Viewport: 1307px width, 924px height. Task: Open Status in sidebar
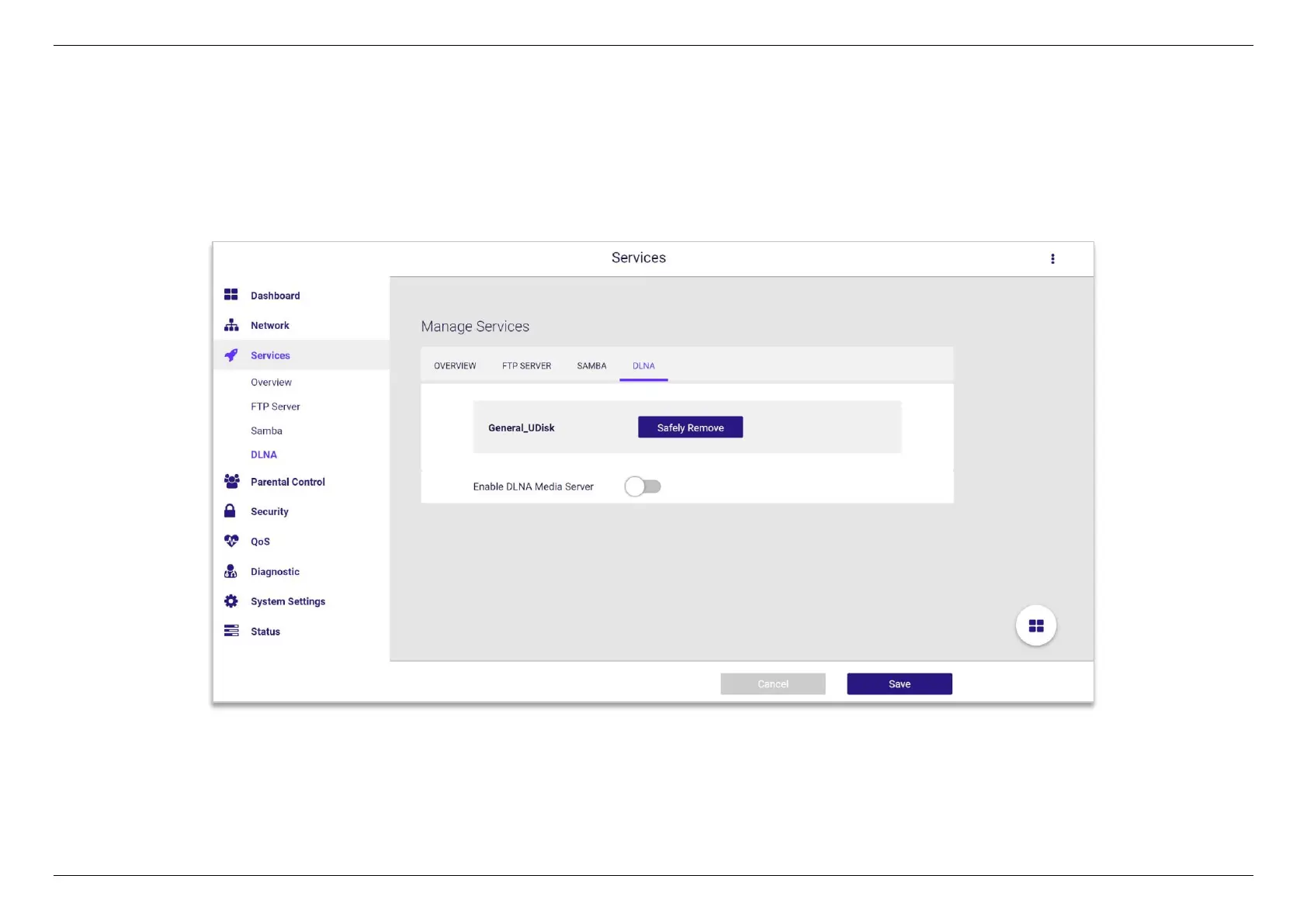click(x=265, y=632)
